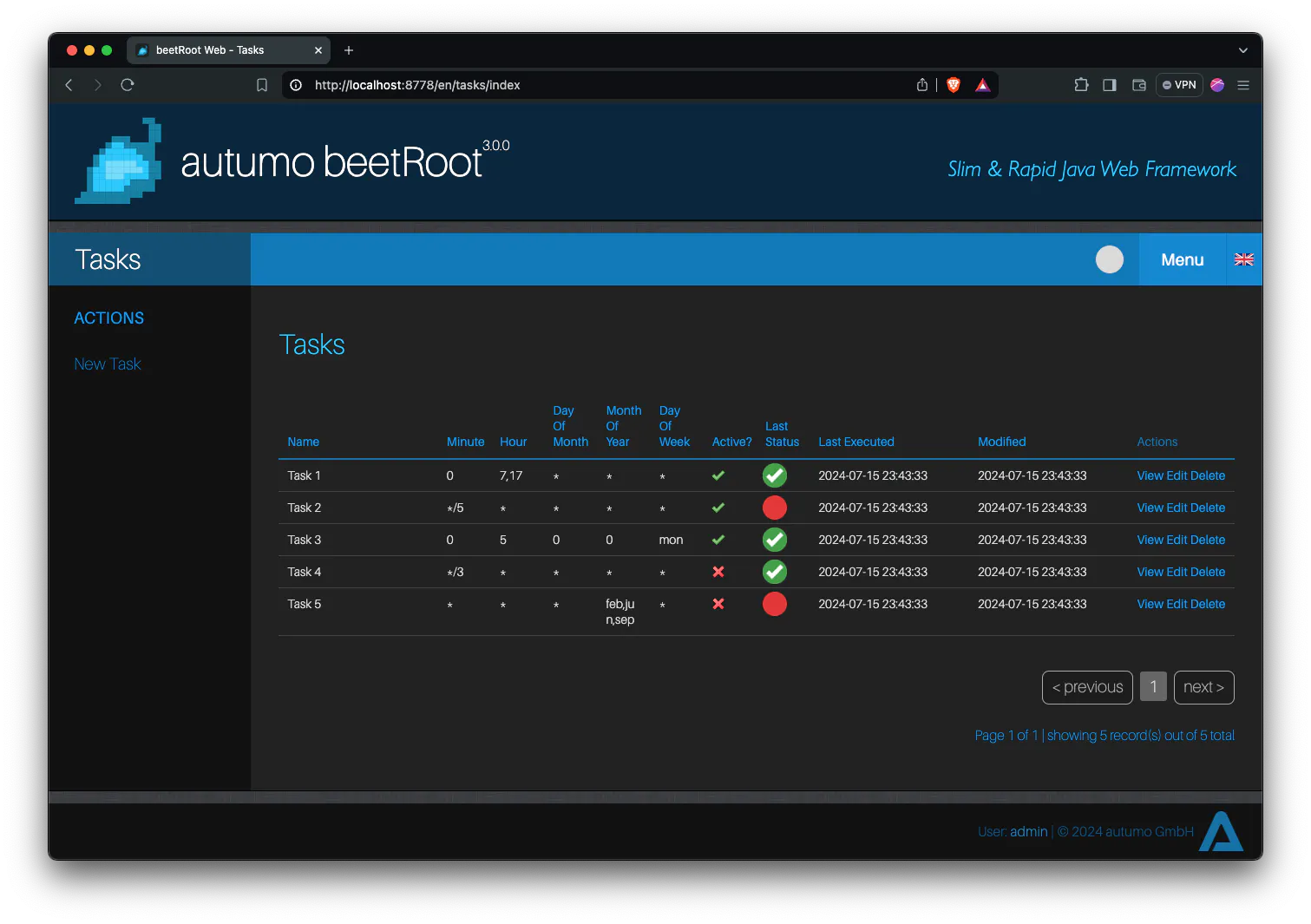Open the site information icon in address bar
The width and height of the screenshot is (1311, 924).
click(x=296, y=85)
